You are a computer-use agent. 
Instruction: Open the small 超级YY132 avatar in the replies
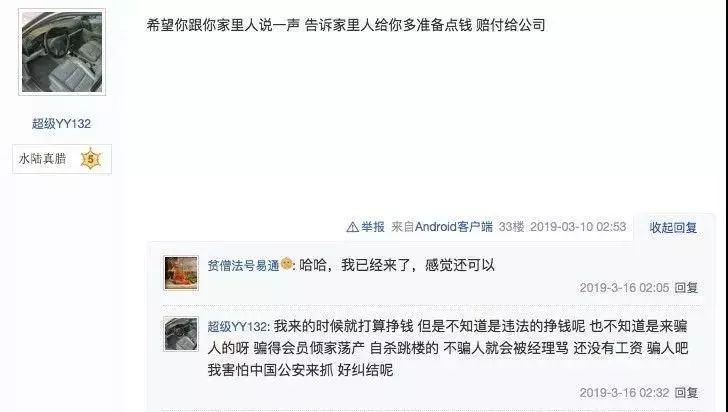click(181, 334)
